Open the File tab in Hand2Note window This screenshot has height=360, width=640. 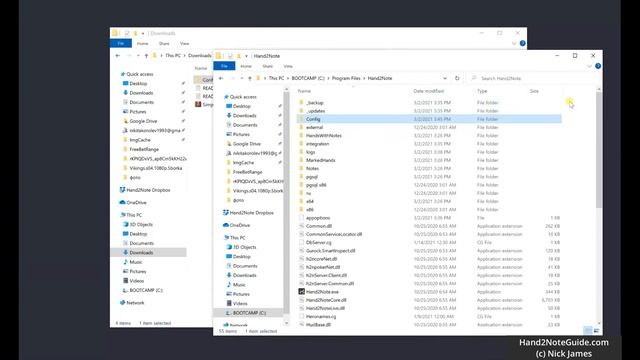224,66
